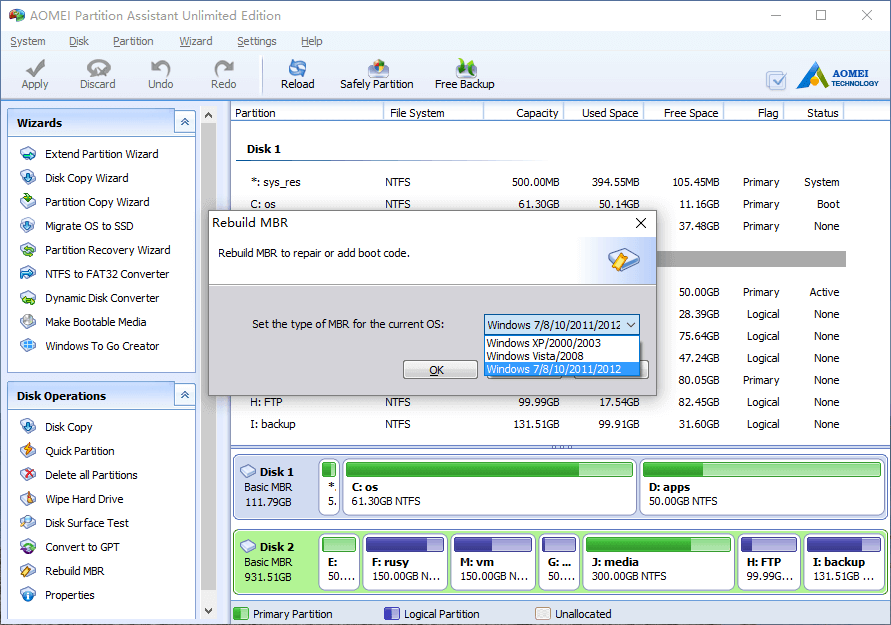
Task: Select Make Bootable Media
Action: 95,322
